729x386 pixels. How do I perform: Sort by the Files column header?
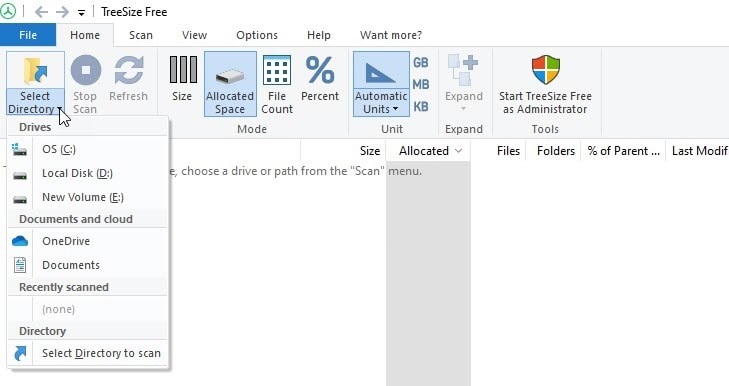click(498, 151)
